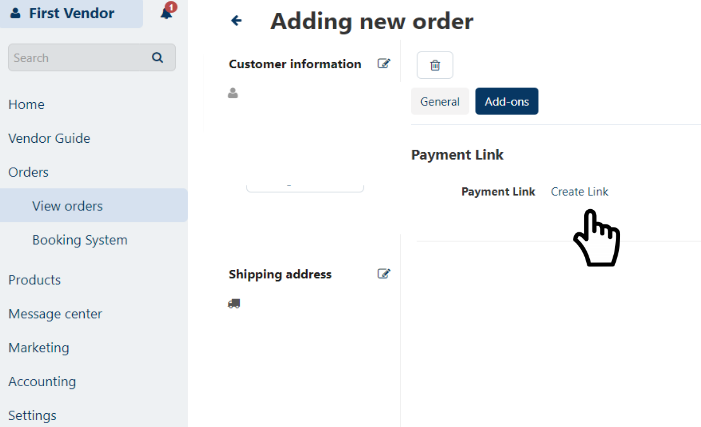
Task: Go back using the arrow icon
Action: coord(236,21)
